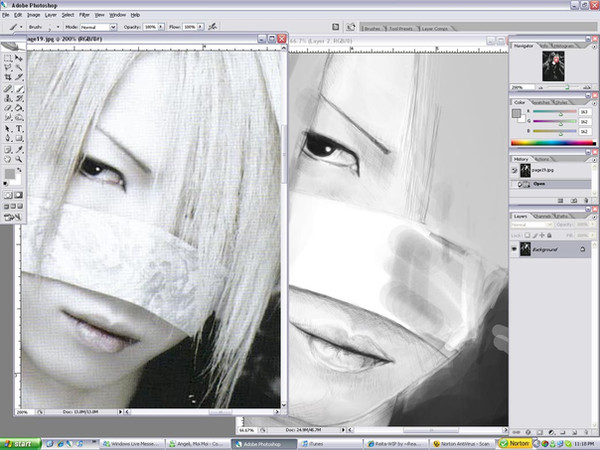This screenshot has height=450, width=600.
Task: Open the Brush preset picker arrow
Action: pos(58,27)
